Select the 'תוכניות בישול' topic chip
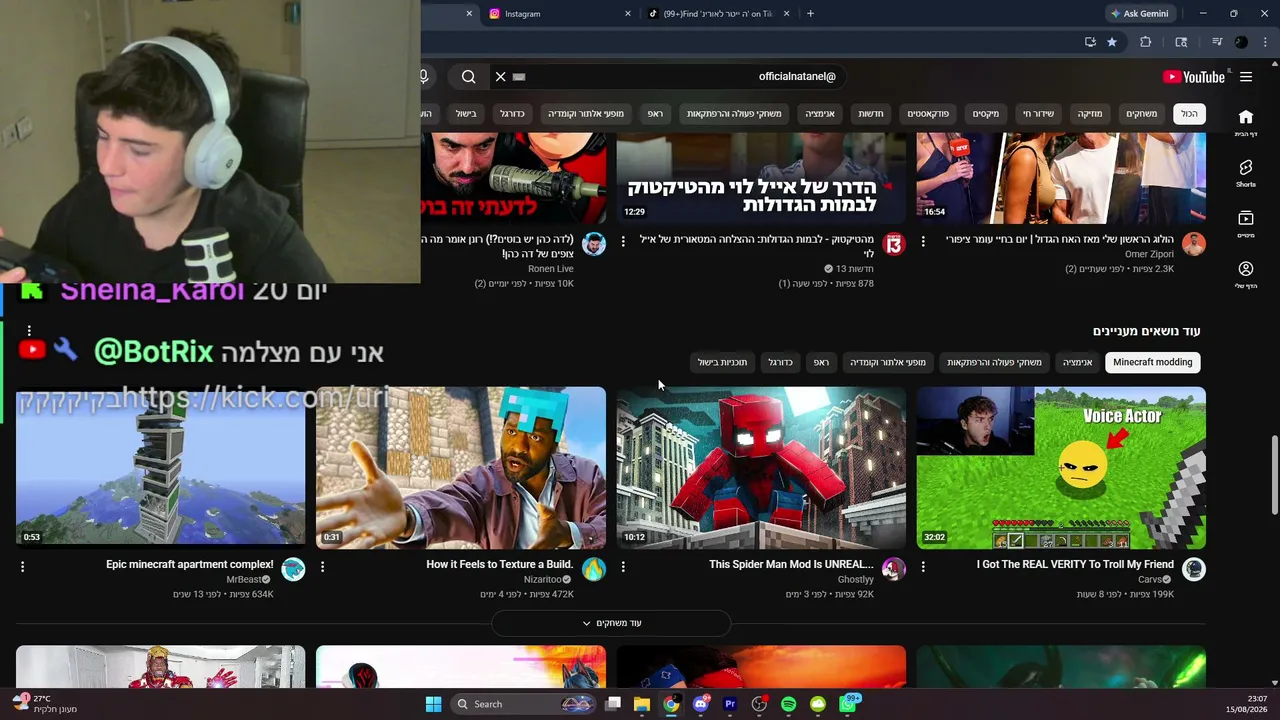 point(723,362)
